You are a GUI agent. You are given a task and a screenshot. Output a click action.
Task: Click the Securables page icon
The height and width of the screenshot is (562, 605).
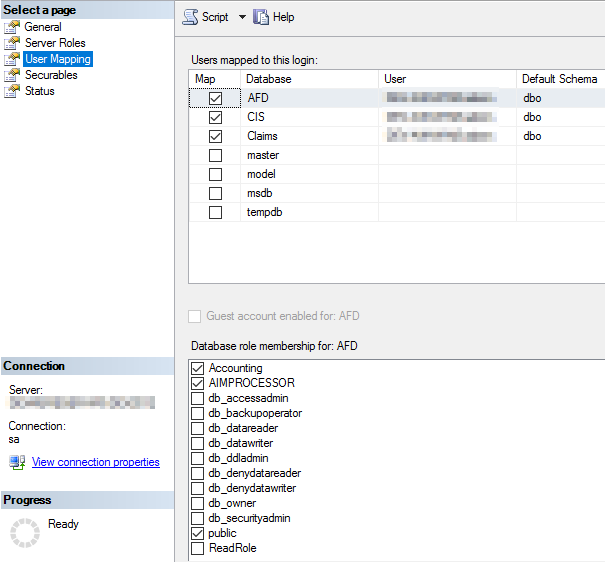click(x=12, y=75)
